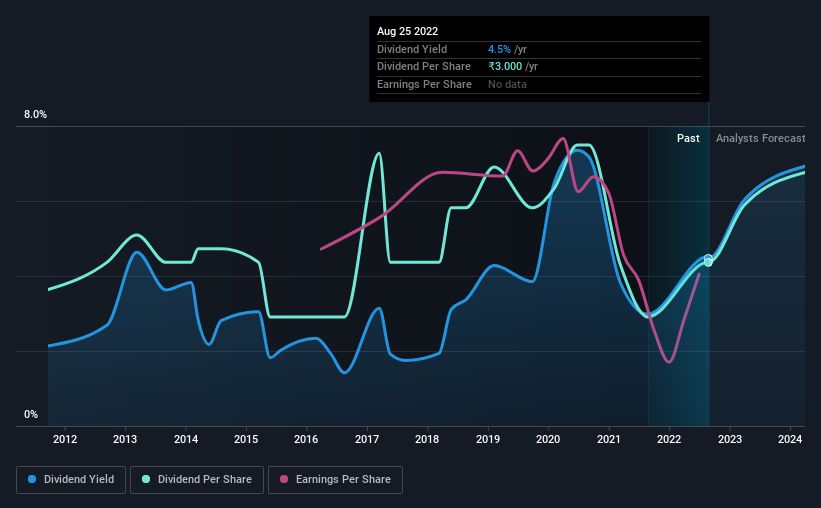Click the 0% y-axis label
The height and width of the screenshot is (508, 821).
31,414
